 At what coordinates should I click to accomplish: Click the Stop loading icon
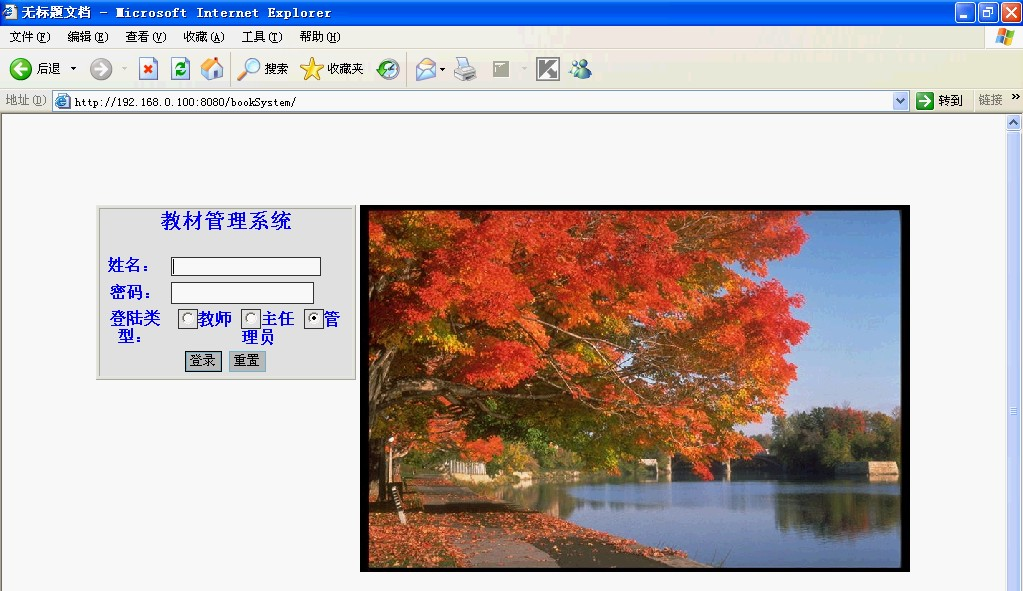point(148,69)
